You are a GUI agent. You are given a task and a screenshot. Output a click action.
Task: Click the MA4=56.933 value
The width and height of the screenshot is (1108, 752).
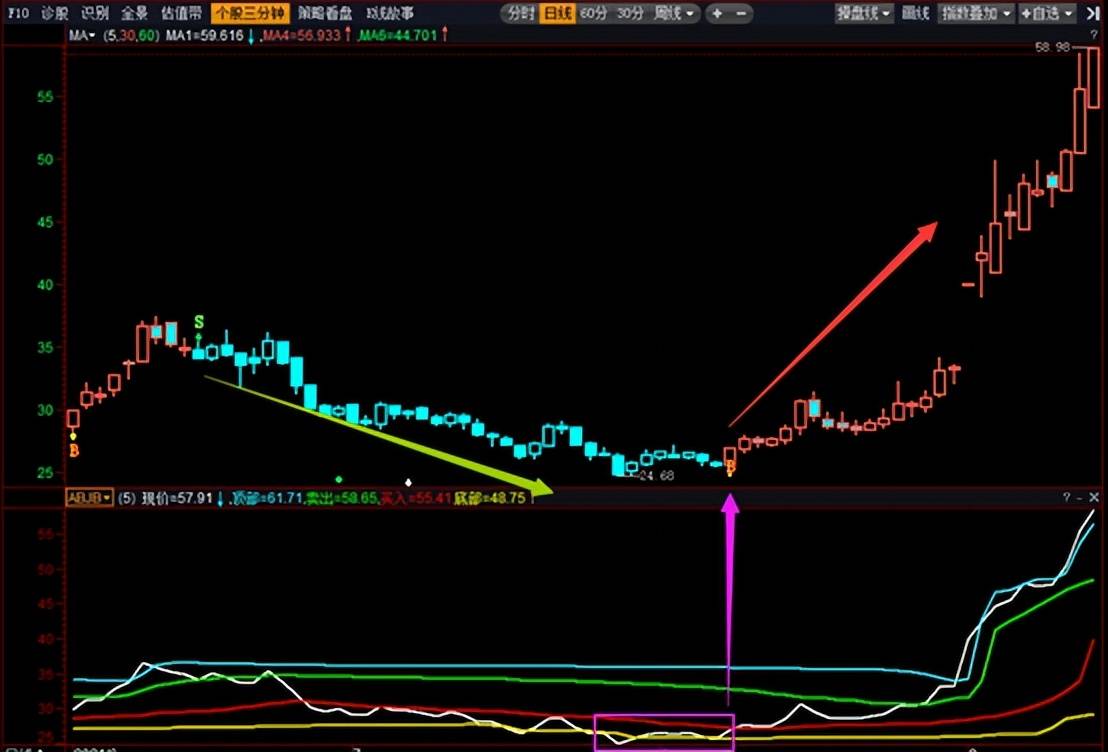tap(302, 35)
